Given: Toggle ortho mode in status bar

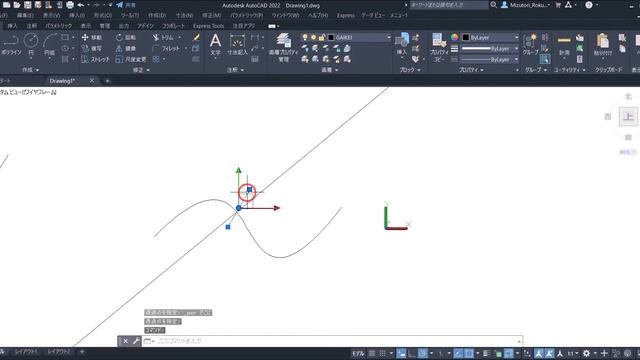Looking at the screenshot, I should (412, 353).
